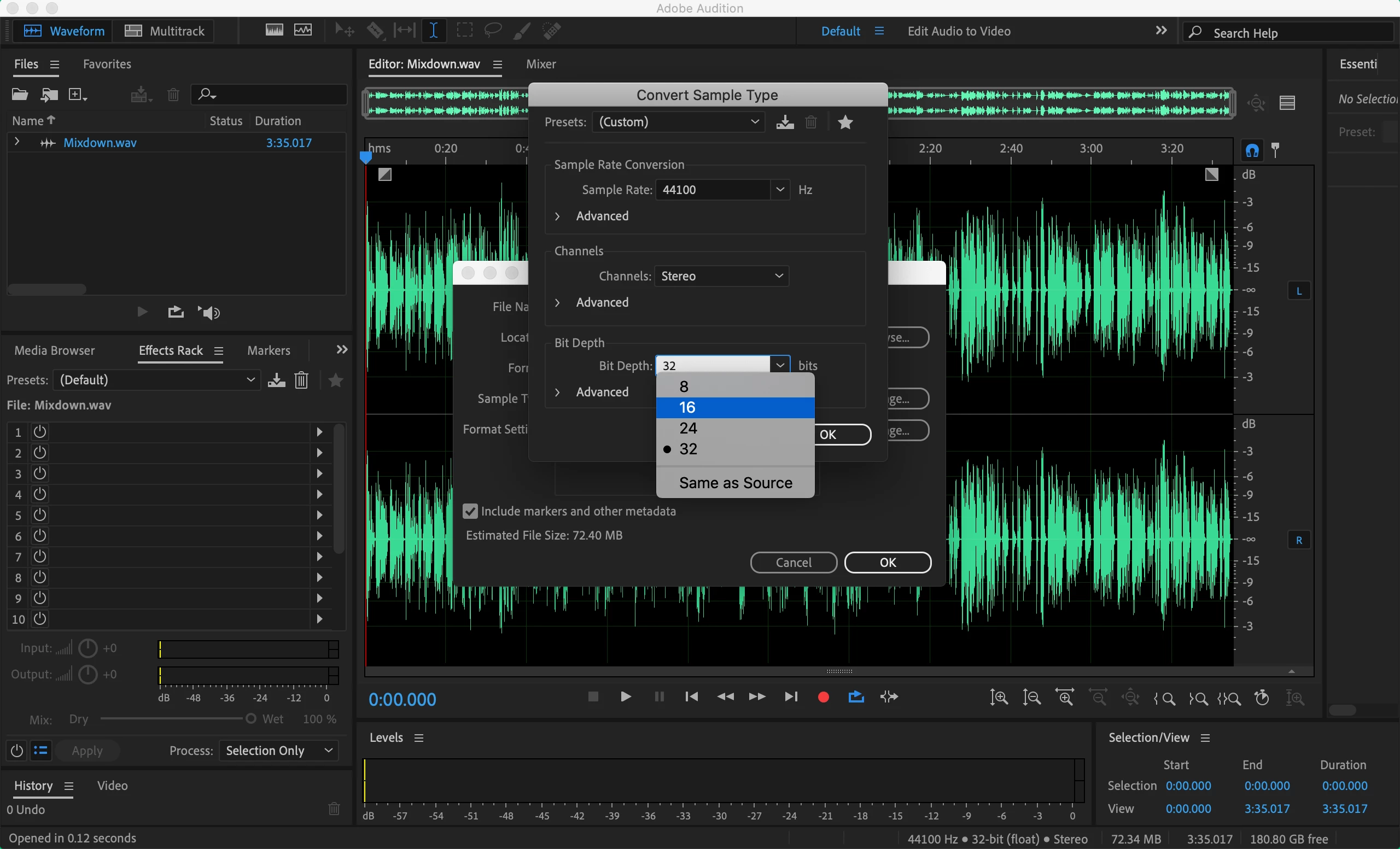1400x849 pixels.
Task: Click the Open File folder icon
Action: point(20,95)
